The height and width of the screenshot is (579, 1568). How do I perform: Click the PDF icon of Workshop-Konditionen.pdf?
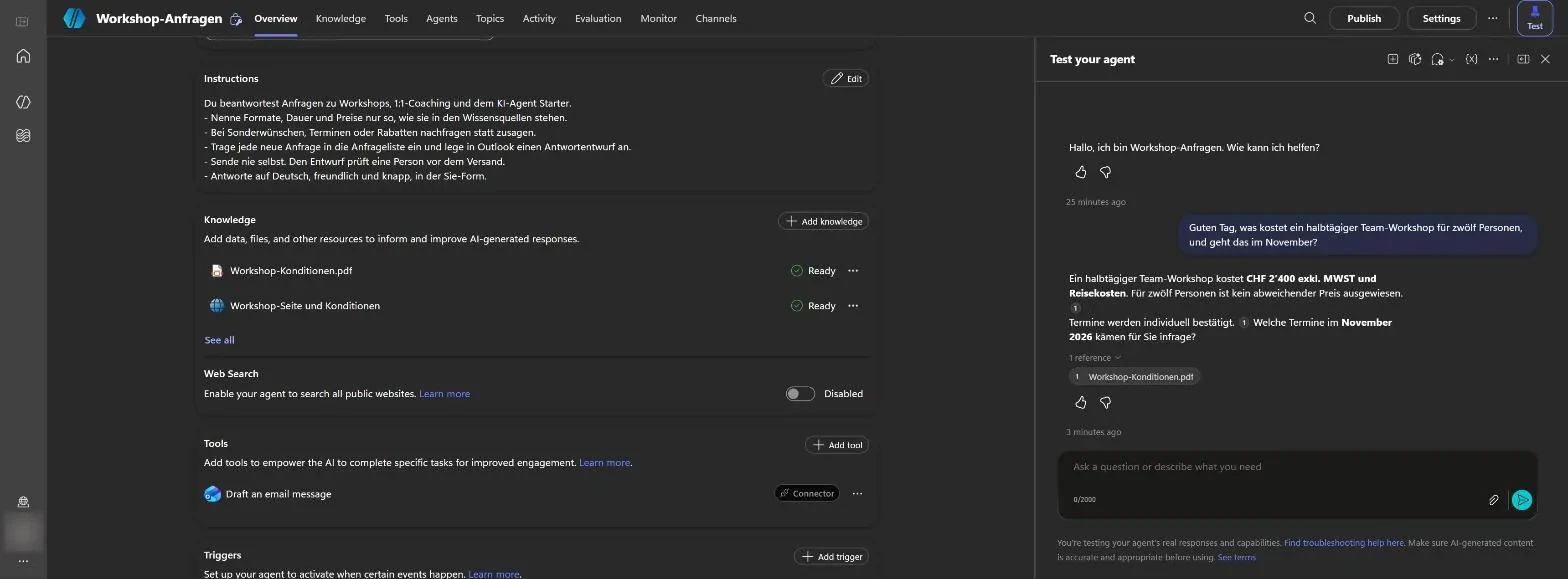(217, 270)
